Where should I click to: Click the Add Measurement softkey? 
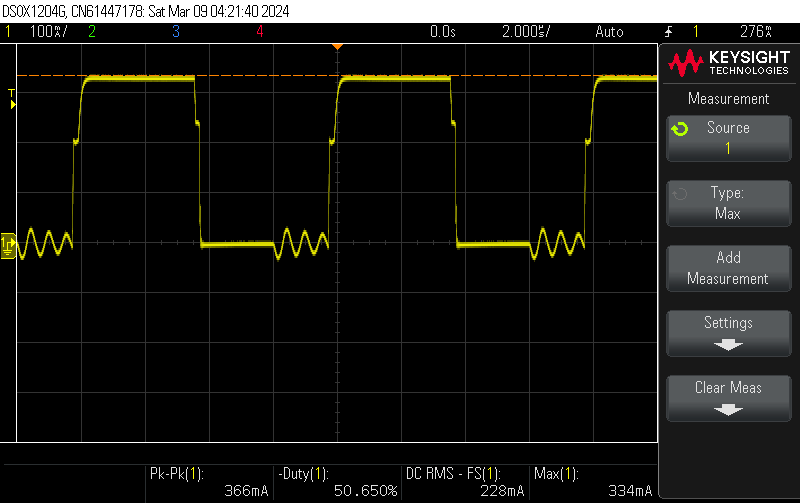tap(729, 268)
